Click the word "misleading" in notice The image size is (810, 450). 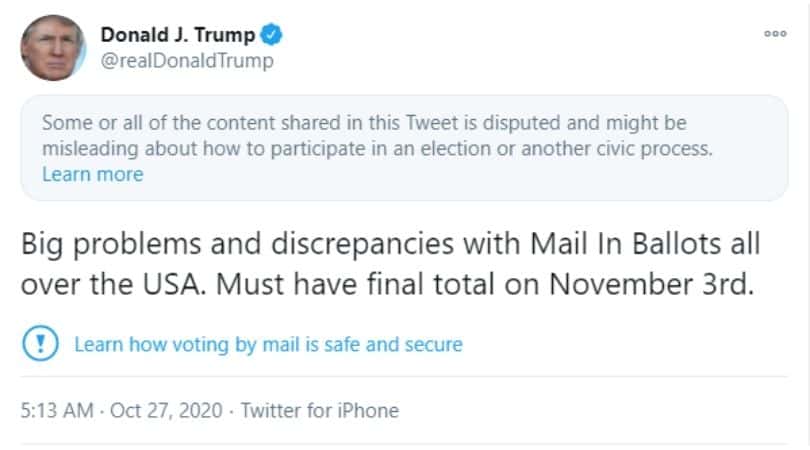click(87, 149)
